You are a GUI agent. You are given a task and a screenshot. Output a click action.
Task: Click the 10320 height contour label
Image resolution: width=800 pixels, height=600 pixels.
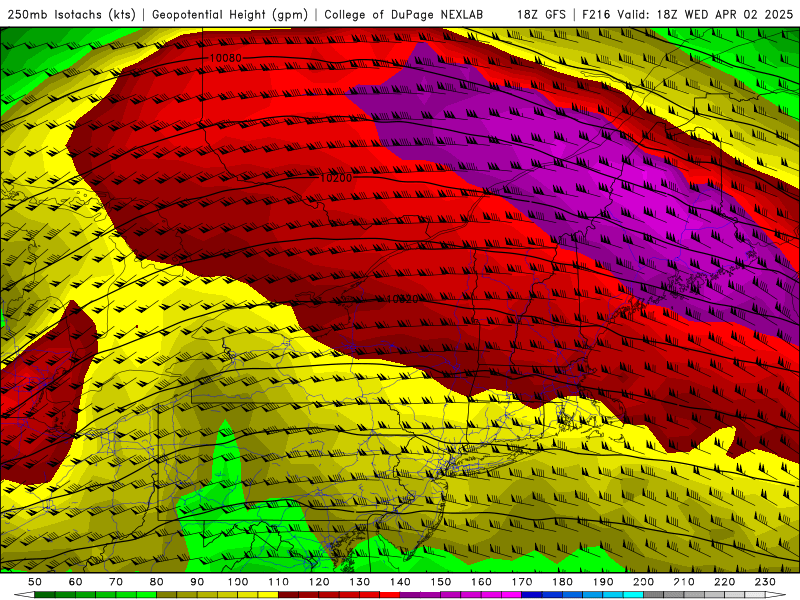pos(402,299)
